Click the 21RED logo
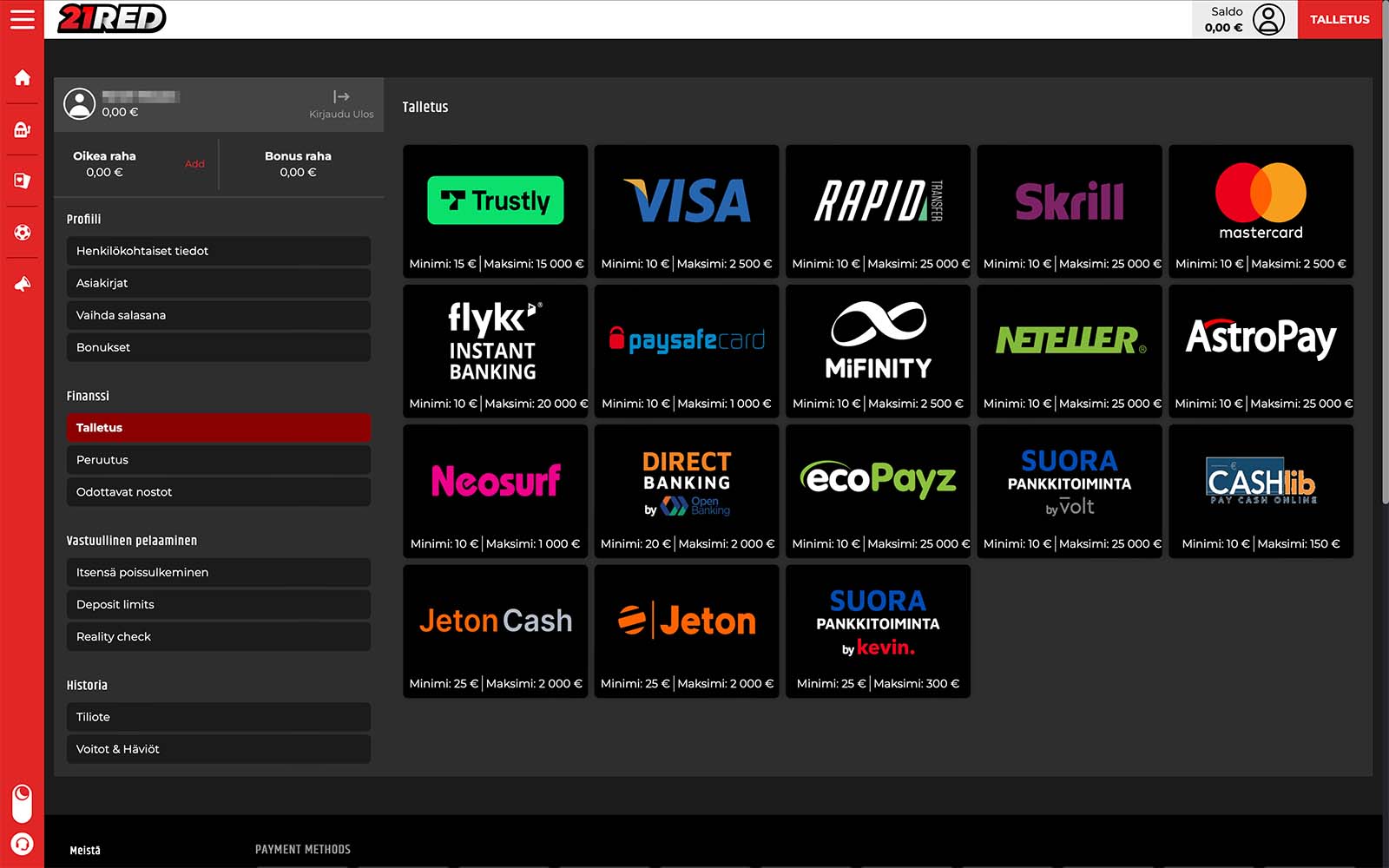The height and width of the screenshot is (868, 1389). 111,19
